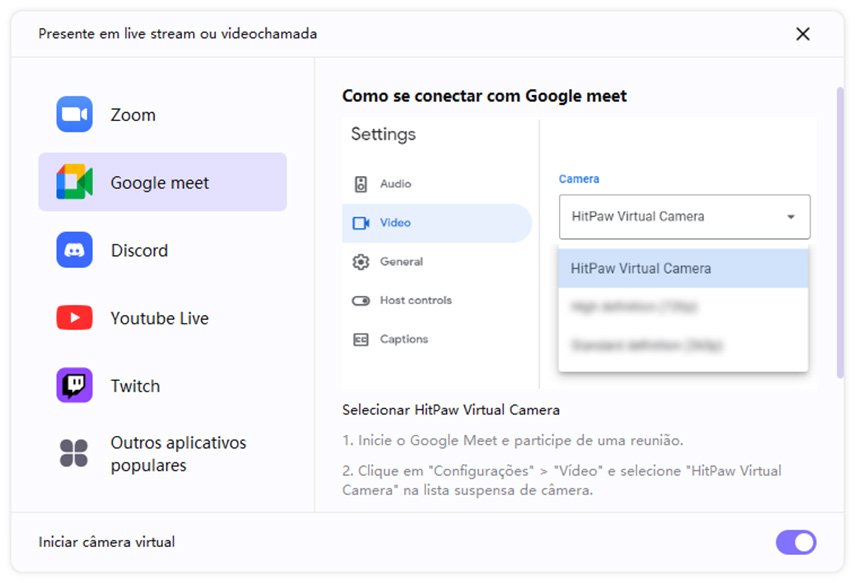This screenshot has height=583, width=855.
Task: Select the Zoom app icon
Action: click(73, 114)
